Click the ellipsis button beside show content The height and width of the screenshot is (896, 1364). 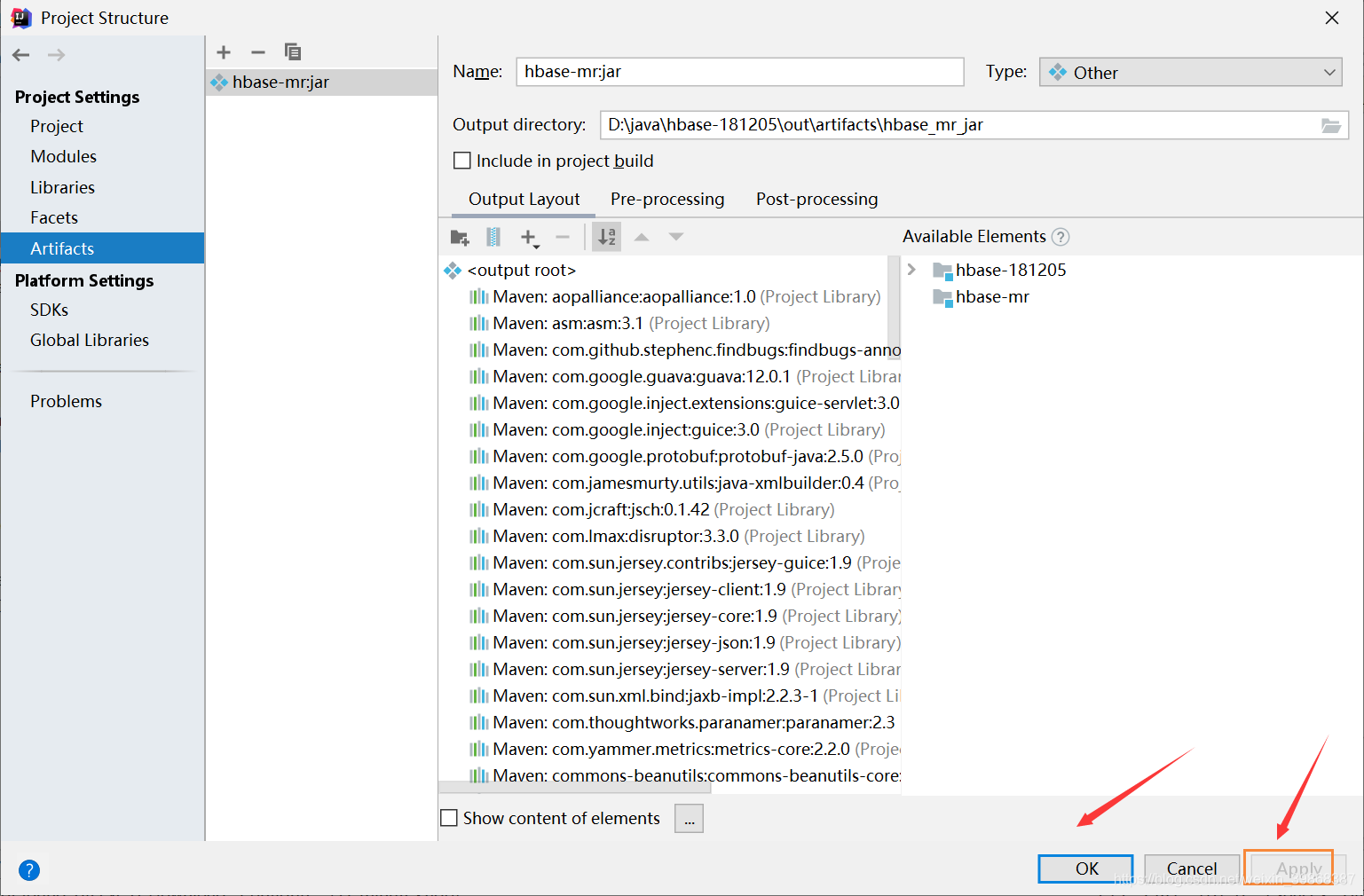[x=690, y=819]
